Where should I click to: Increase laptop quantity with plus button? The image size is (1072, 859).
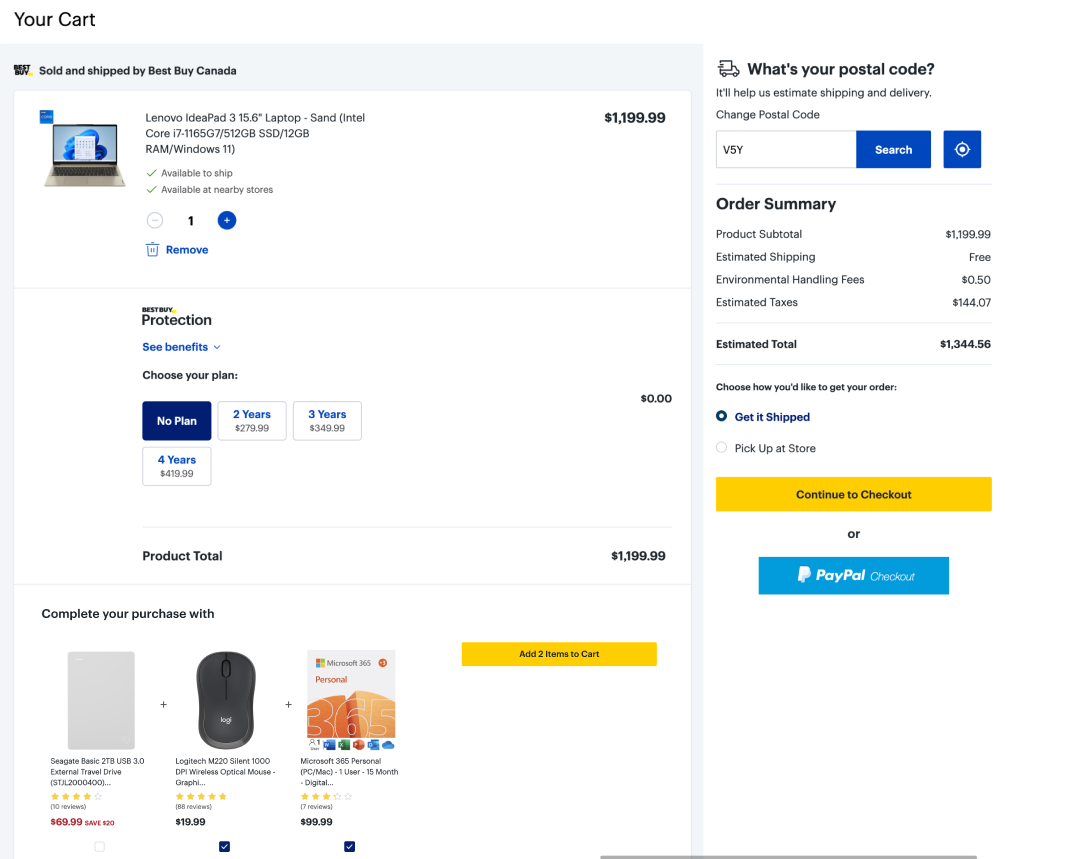(227, 220)
